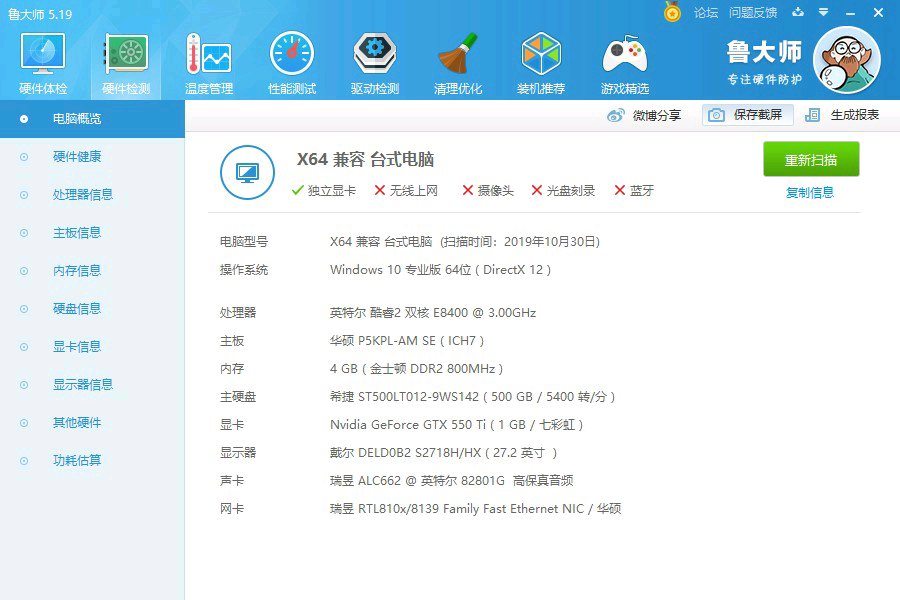Screen dimensions: 900x600
Task: Click the 鲁大师 mascot avatar
Action: (847, 60)
